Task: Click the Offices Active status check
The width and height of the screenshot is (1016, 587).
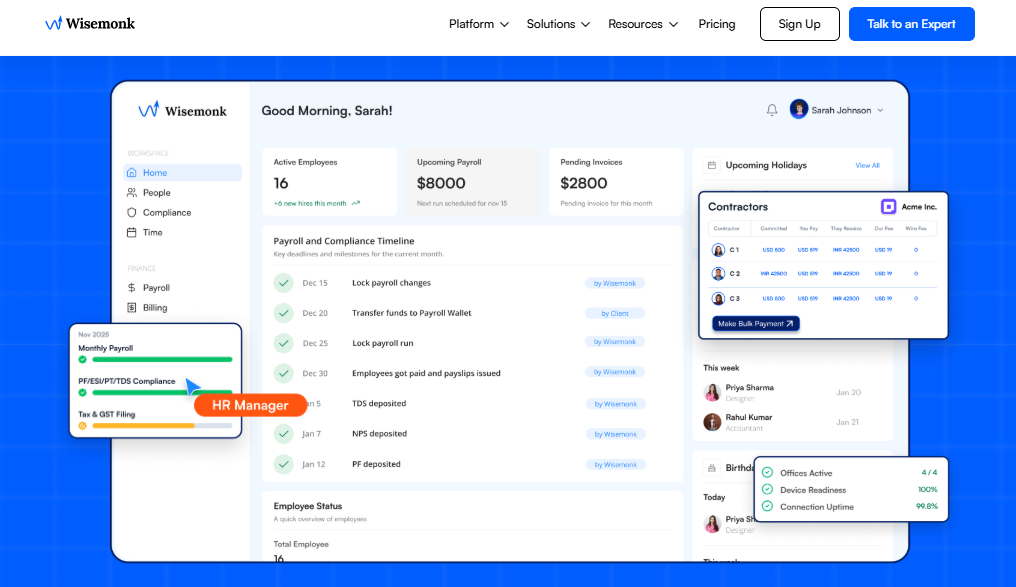Action: tap(765, 471)
